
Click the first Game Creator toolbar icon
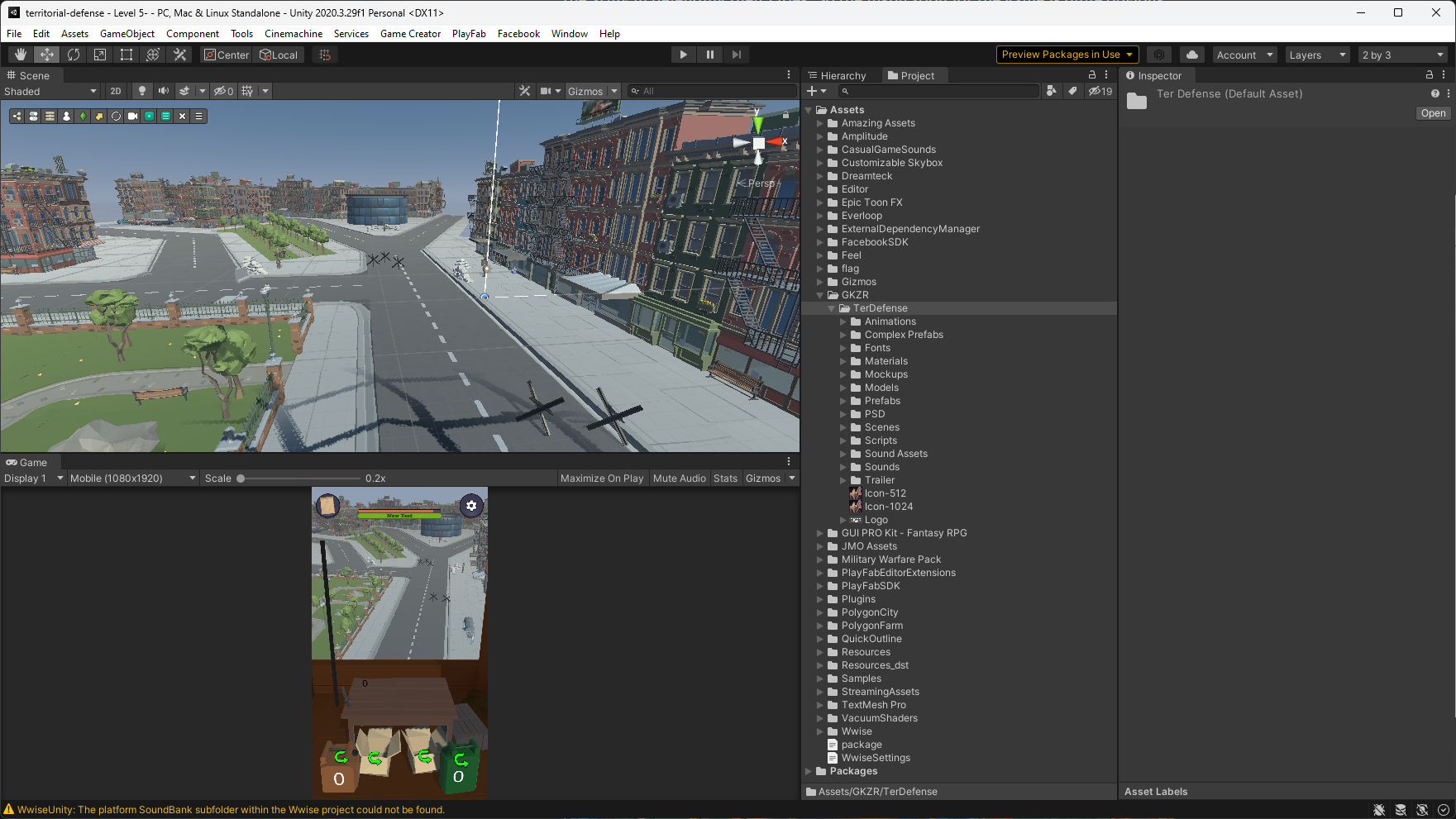17,116
